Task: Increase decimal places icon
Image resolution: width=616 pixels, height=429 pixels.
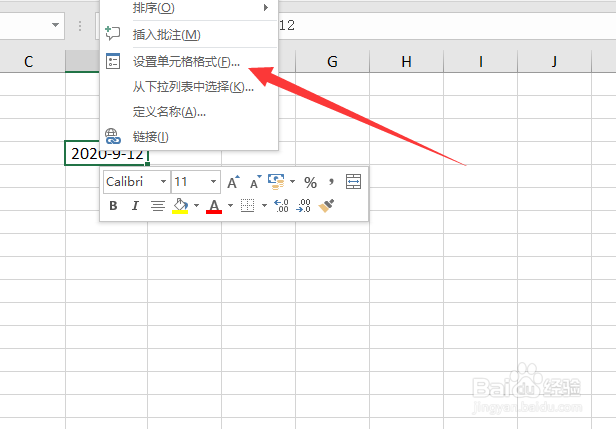Action: [x=281, y=205]
